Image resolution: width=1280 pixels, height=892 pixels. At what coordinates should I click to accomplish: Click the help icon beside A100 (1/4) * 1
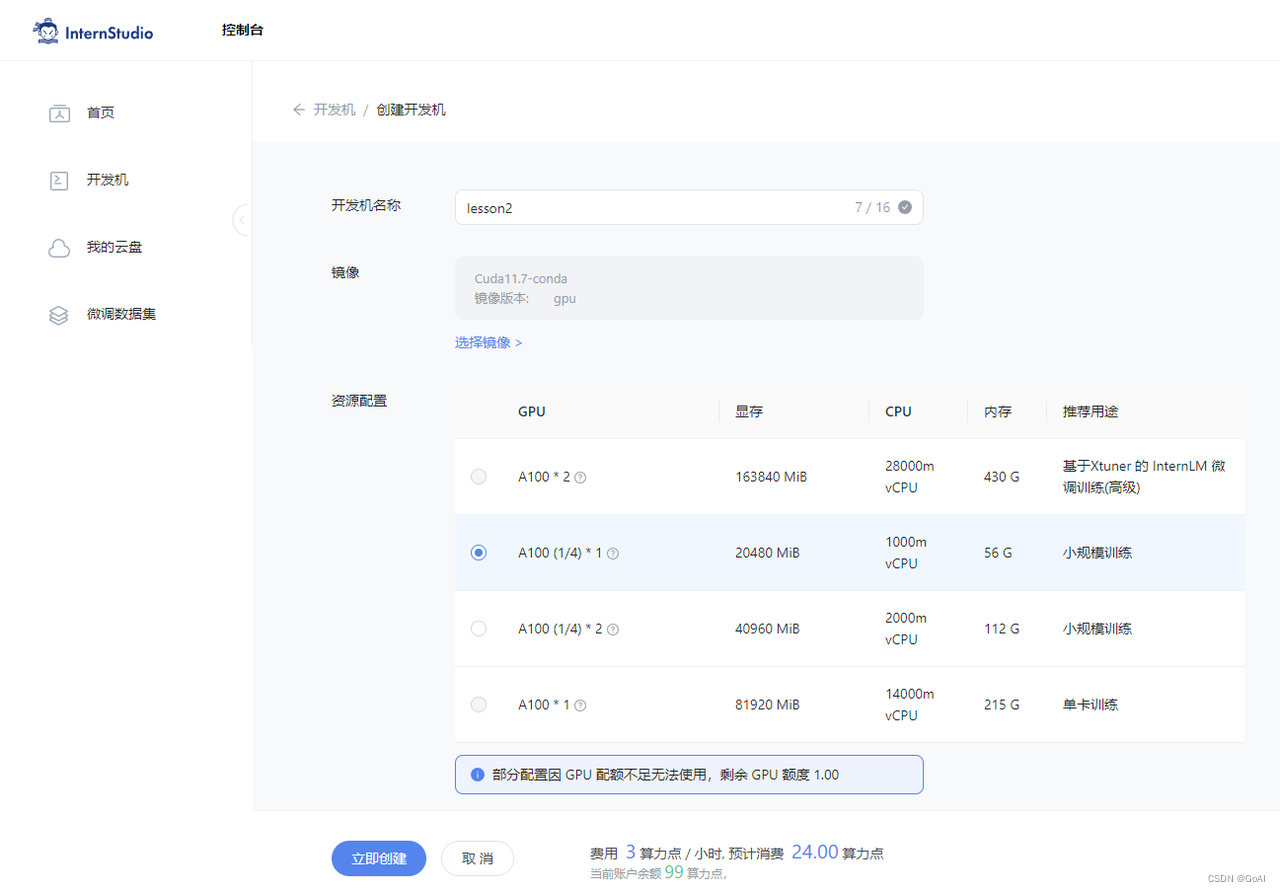pyautogui.click(x=613, y=553)
